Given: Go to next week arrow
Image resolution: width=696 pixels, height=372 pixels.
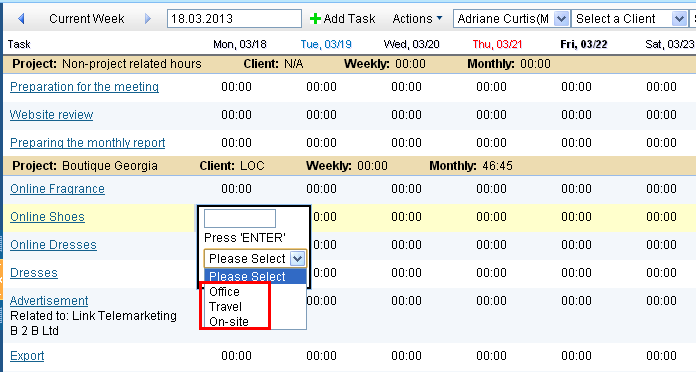Looking at the screenshot, I should click(x=148, y=19).
